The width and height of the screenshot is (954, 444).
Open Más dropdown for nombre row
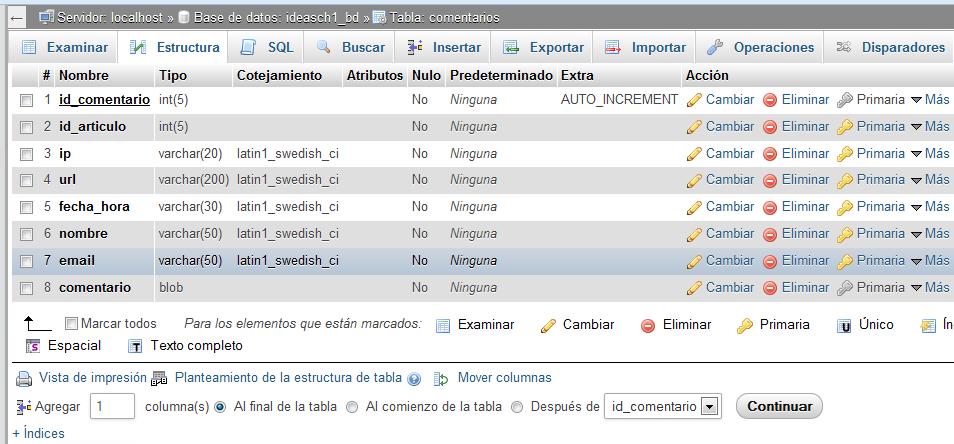930,233
